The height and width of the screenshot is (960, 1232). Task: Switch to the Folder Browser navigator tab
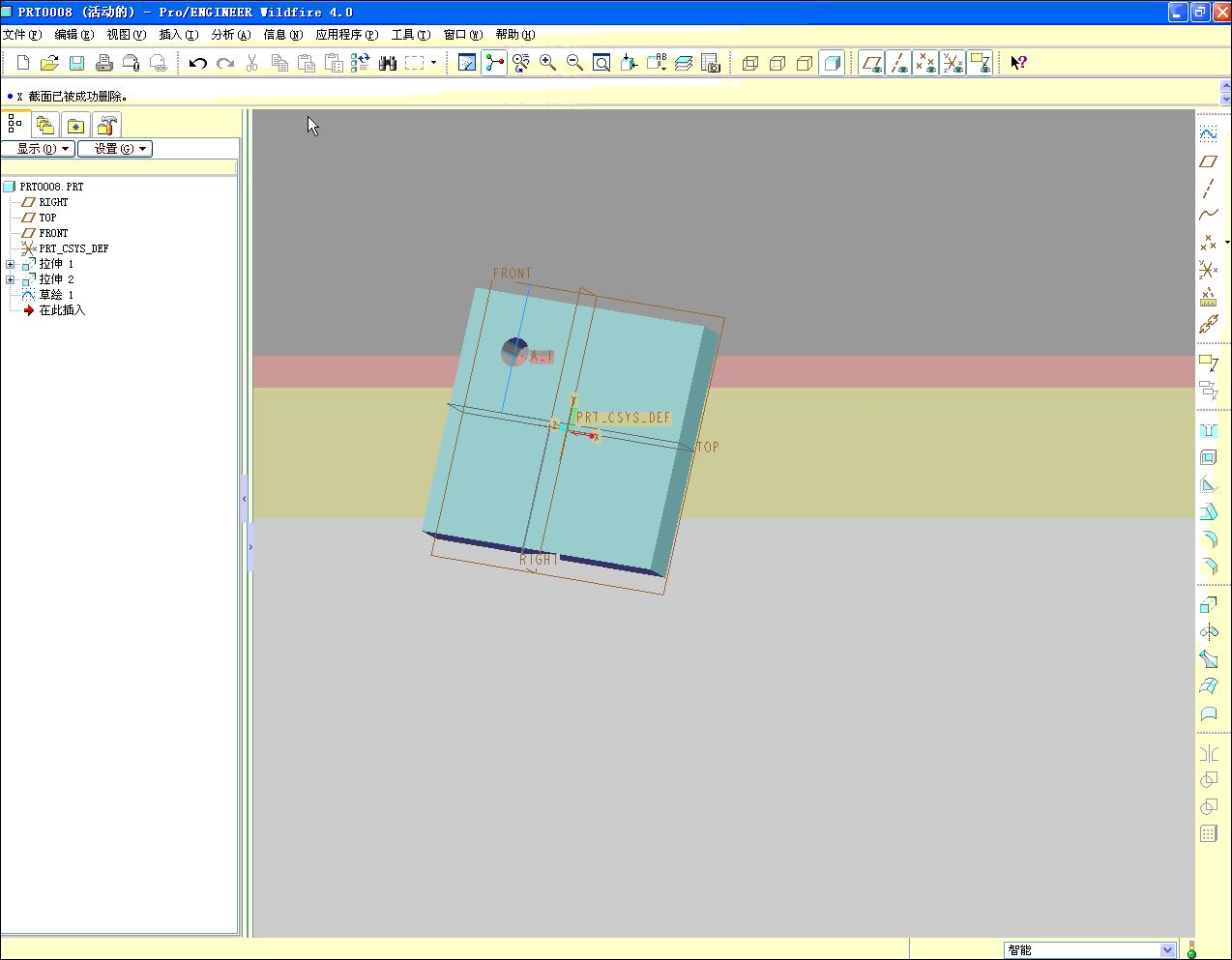tap(45, 125)
